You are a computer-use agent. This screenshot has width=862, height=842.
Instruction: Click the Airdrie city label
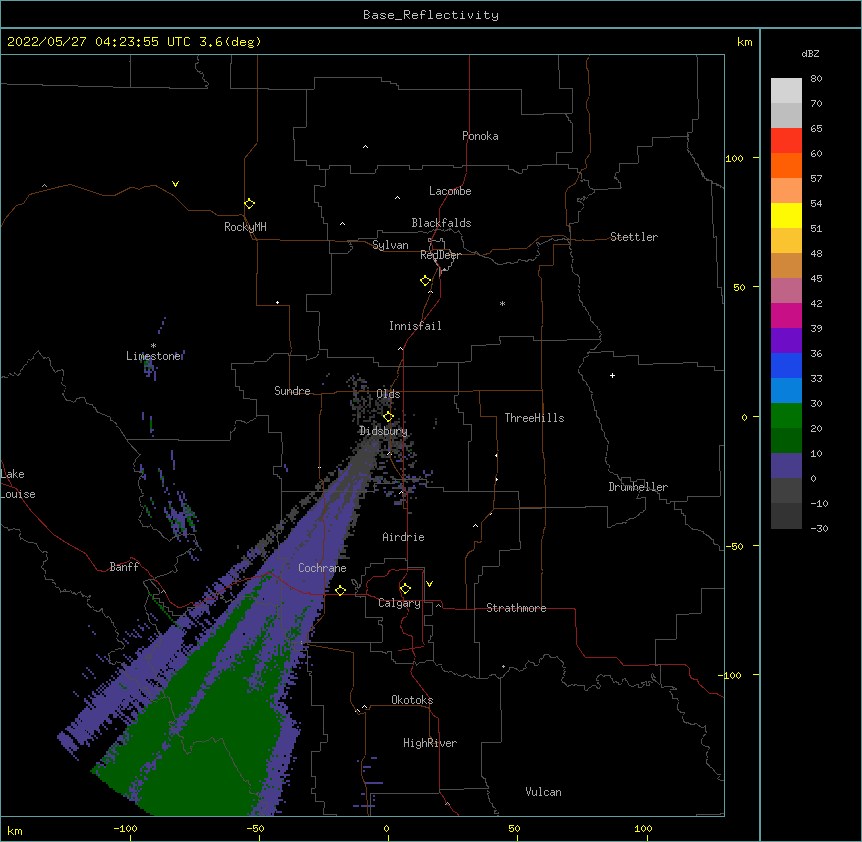(403, 537)
